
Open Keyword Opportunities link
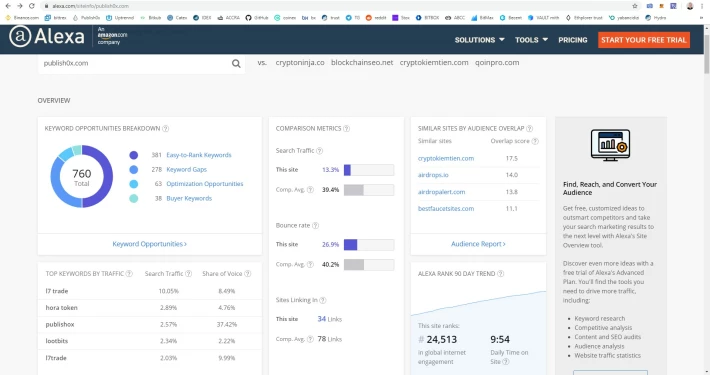click(149, 244)
